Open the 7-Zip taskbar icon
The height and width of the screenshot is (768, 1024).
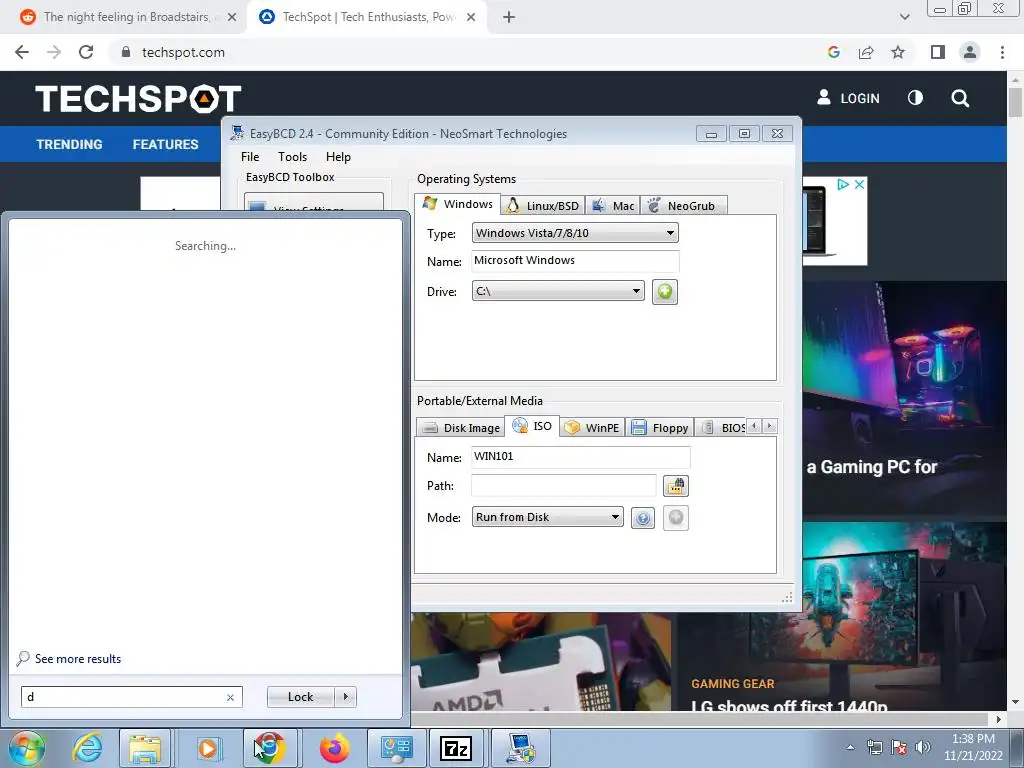tap(456, 748)
